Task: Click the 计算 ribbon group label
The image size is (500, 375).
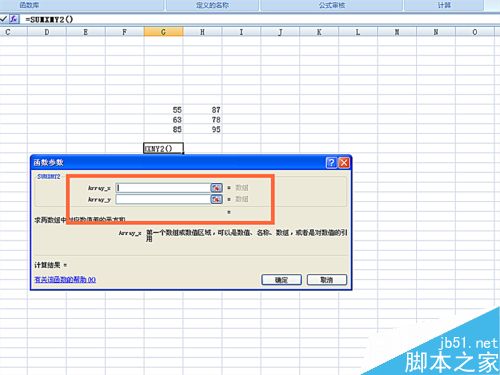Action: 444,5
